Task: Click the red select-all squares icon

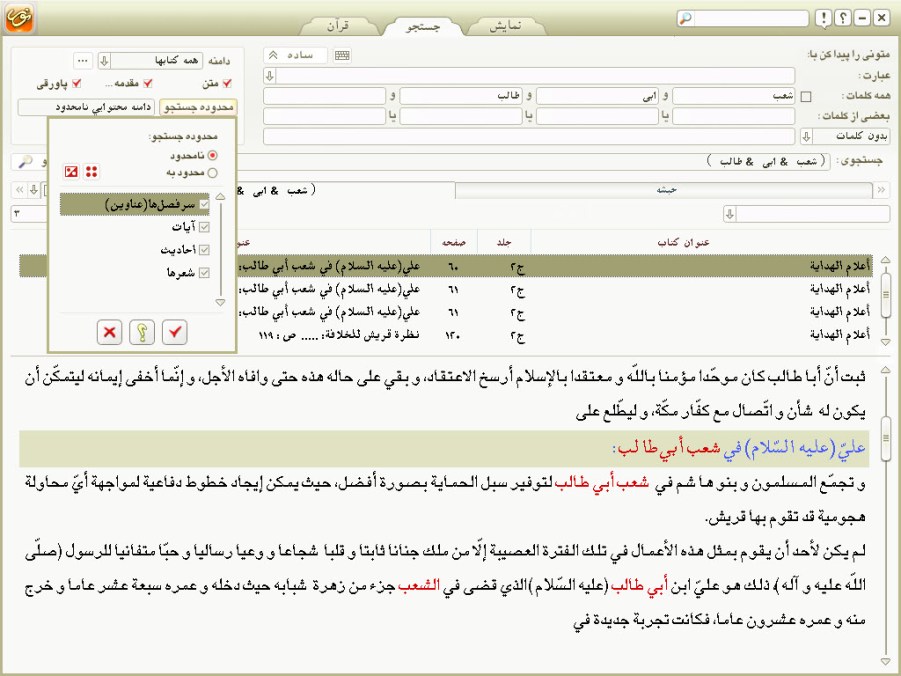Action: (91, 171)
